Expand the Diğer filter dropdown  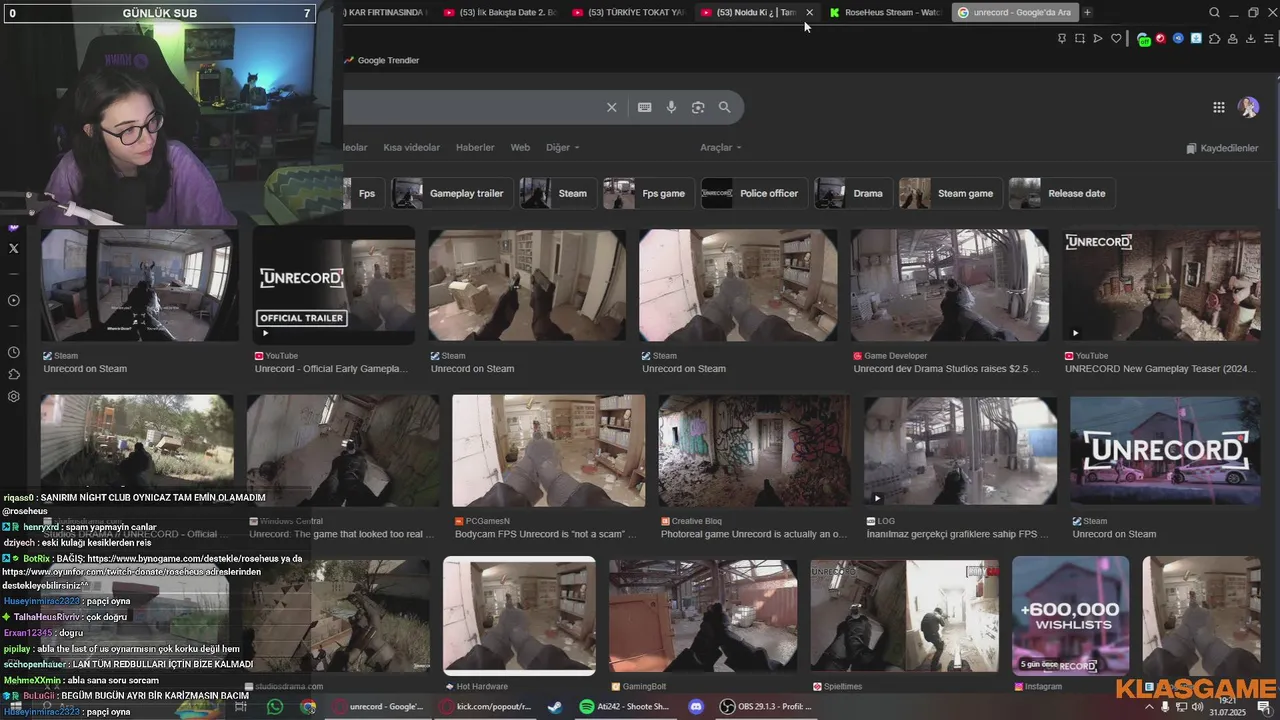[x=562, y=147]
